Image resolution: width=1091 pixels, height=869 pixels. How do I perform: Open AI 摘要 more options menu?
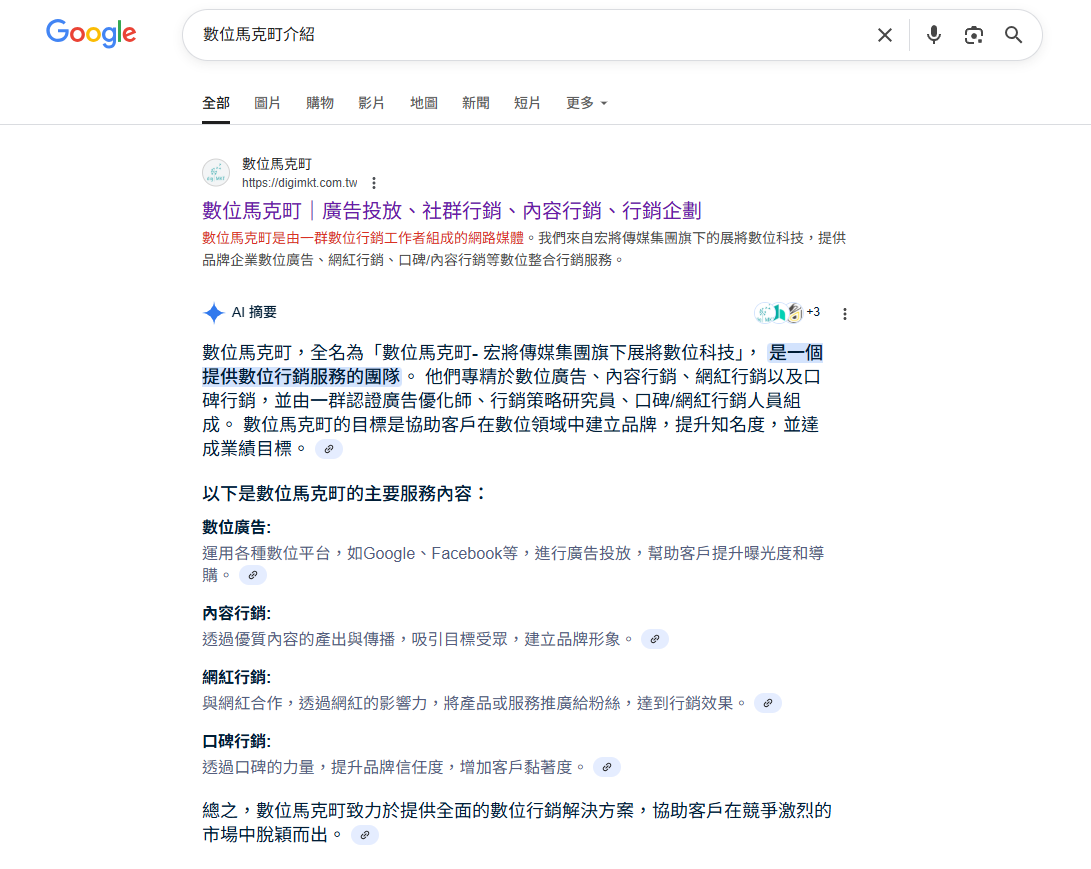pos(845,314)
